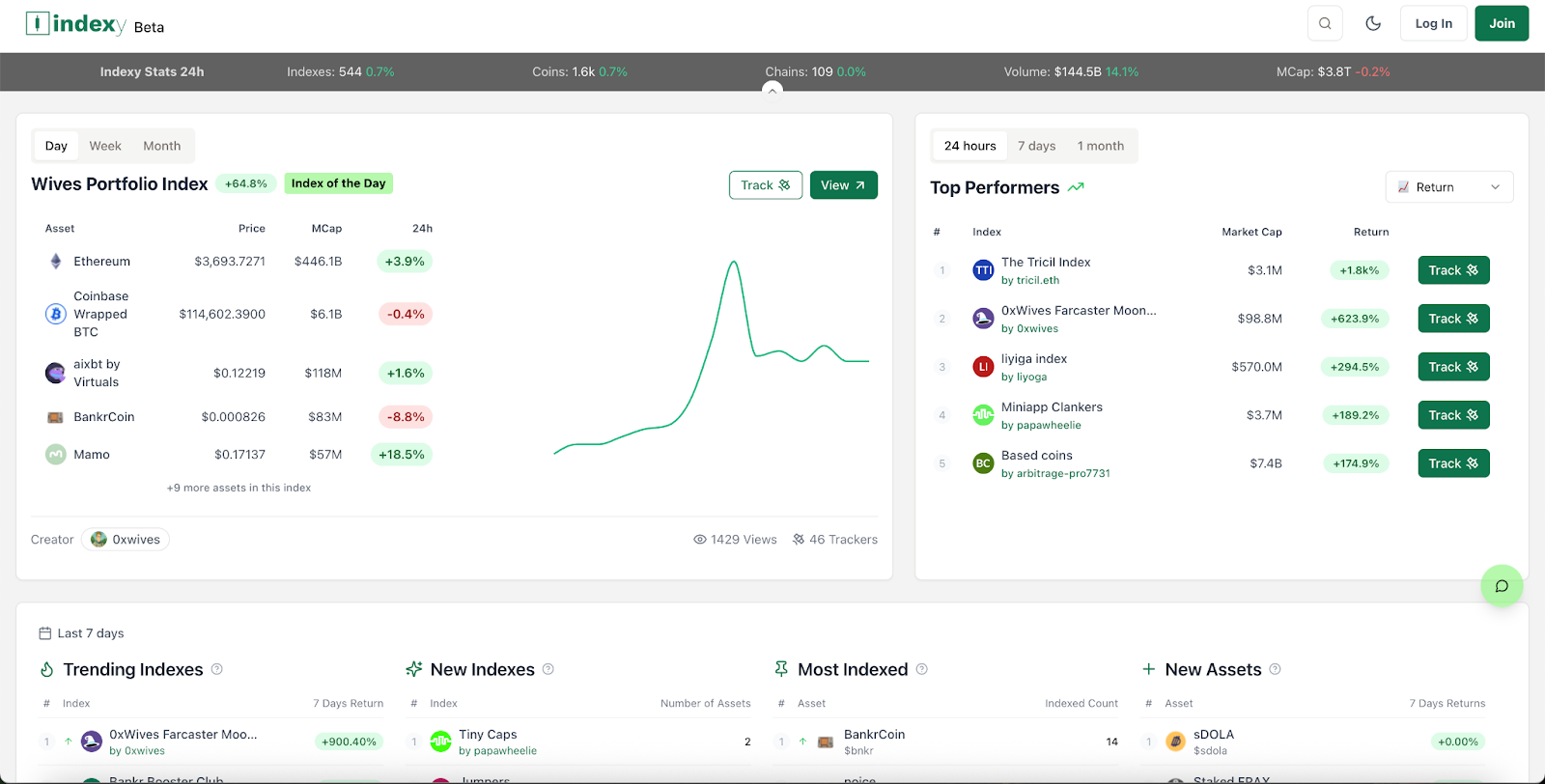Track 0xWives Farcaster Moon index

(x=1453, y=319)
